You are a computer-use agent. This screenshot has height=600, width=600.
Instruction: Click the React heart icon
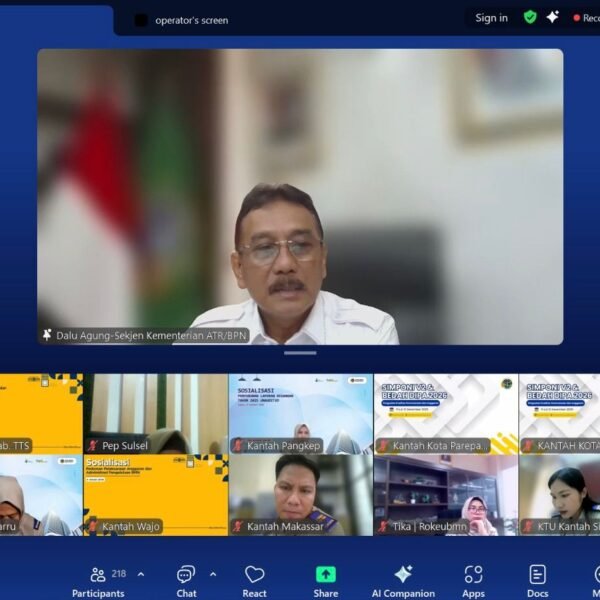click(x=255, y=579)
